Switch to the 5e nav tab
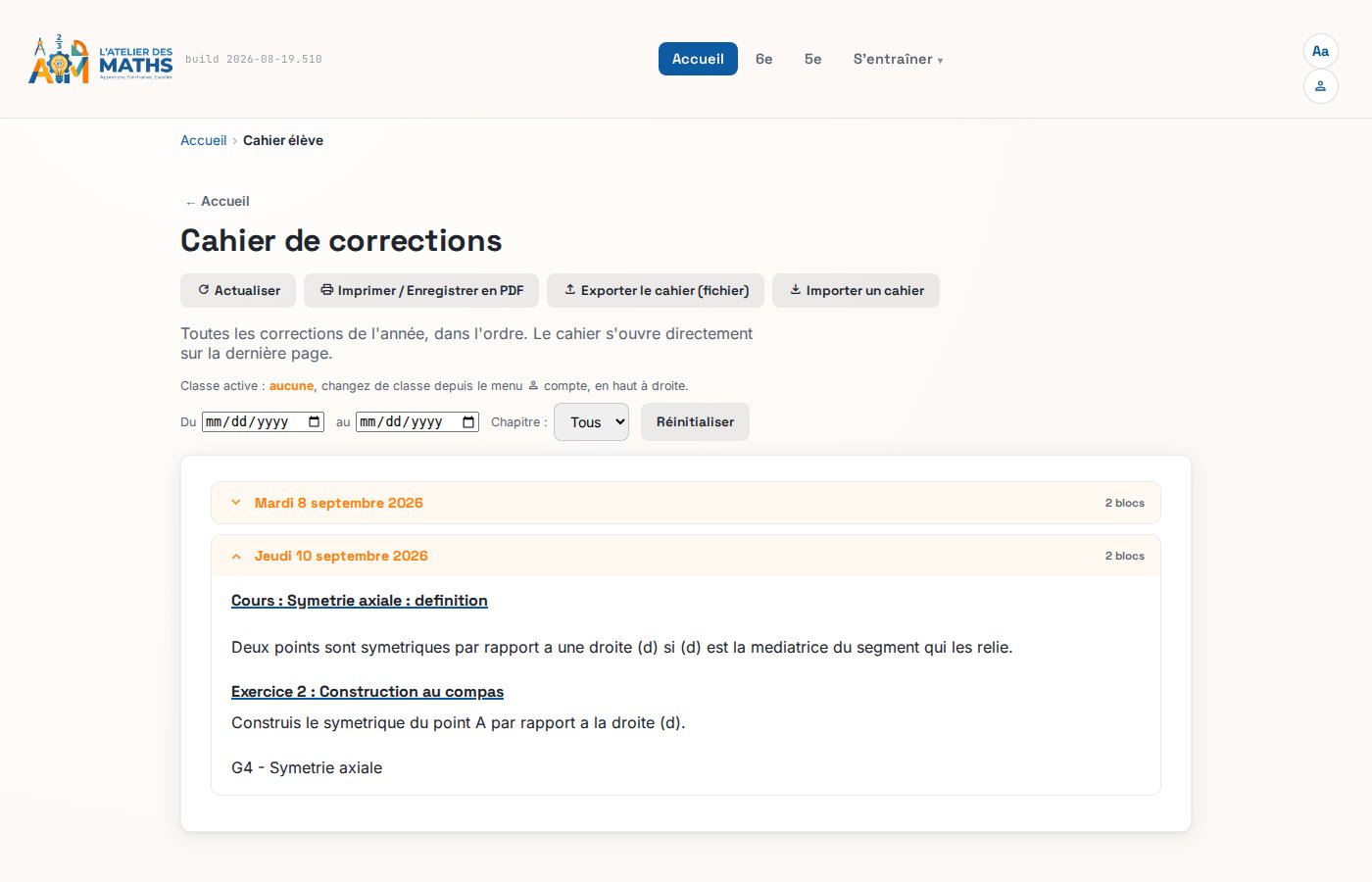1372x882 pixels. (x=813, y=59)
